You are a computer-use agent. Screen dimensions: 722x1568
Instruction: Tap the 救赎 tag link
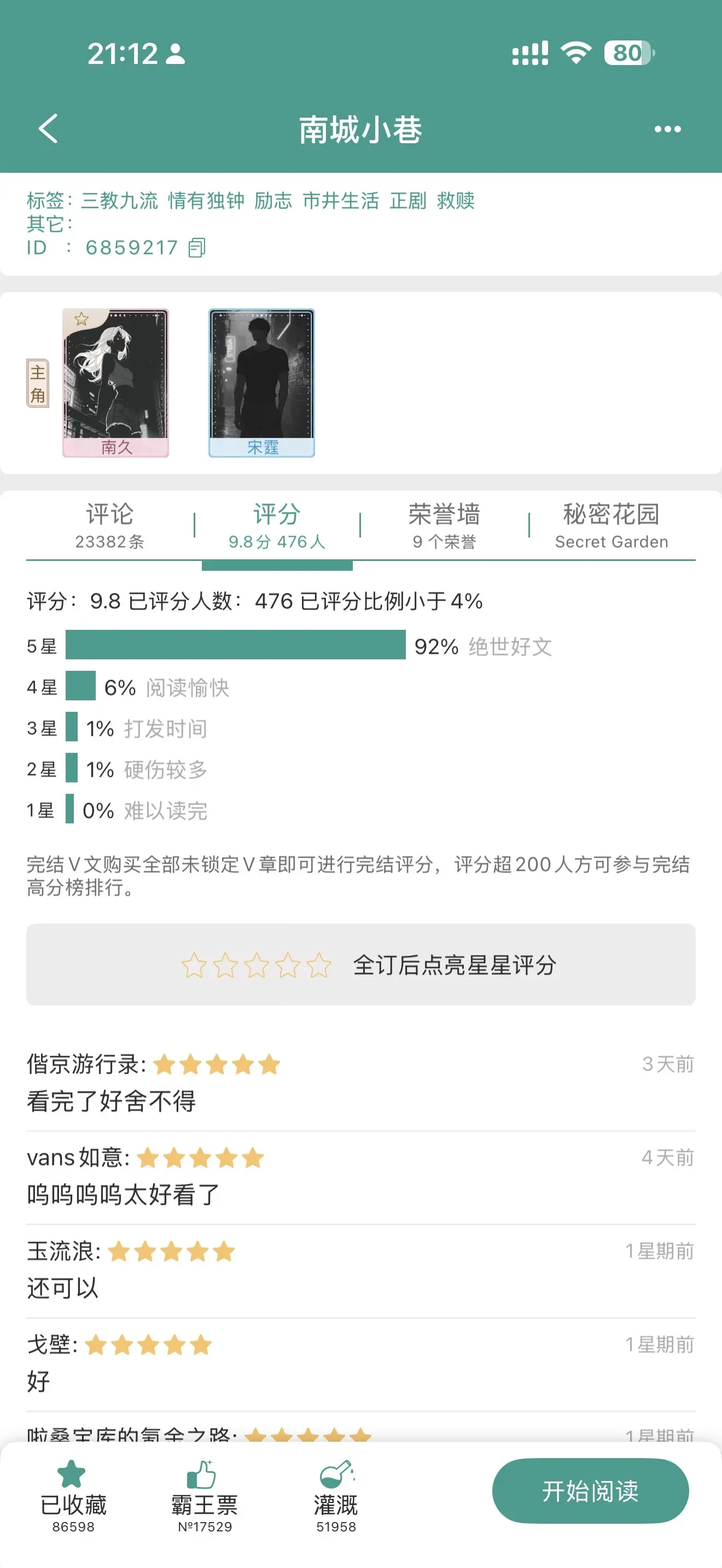click(456, 200)
